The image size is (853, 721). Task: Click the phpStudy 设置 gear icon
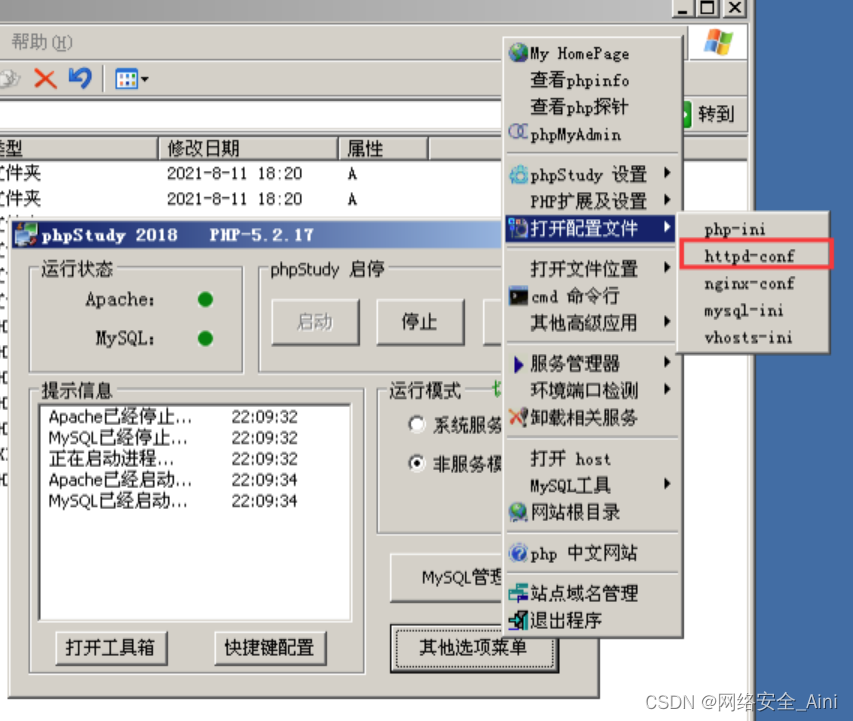(518, 175)
